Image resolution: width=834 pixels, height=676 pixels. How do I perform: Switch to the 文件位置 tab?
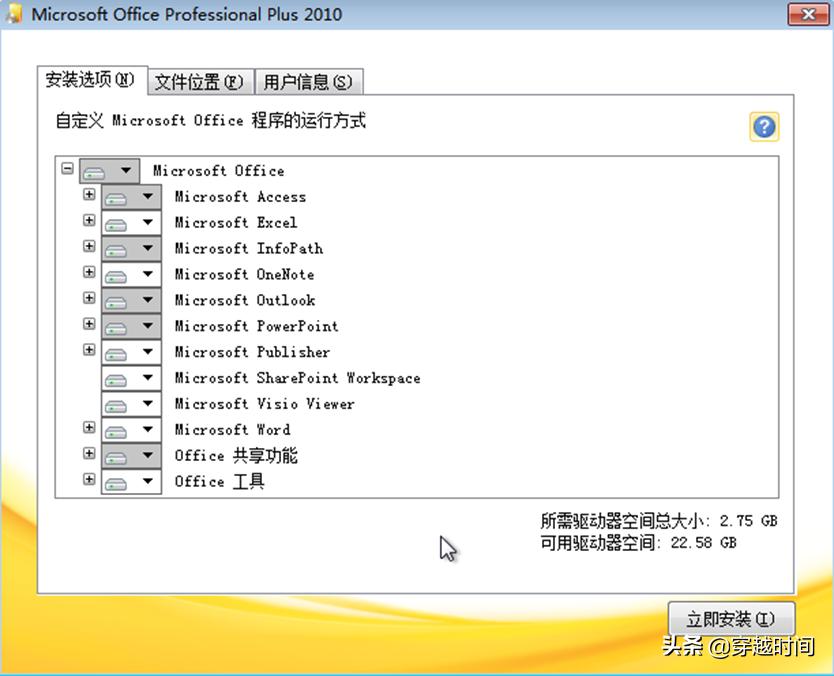tap(199, 81)
